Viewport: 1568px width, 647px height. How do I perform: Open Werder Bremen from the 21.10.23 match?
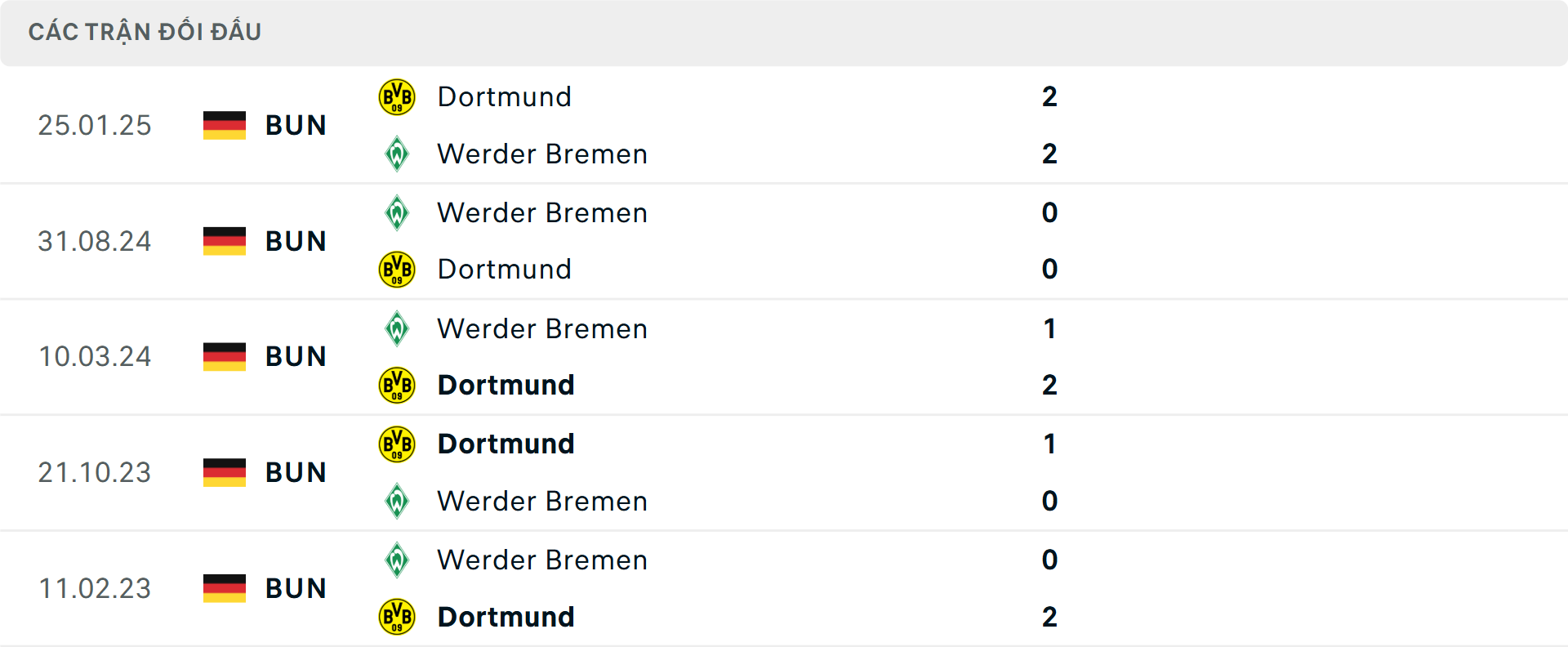tap(541, 501)
